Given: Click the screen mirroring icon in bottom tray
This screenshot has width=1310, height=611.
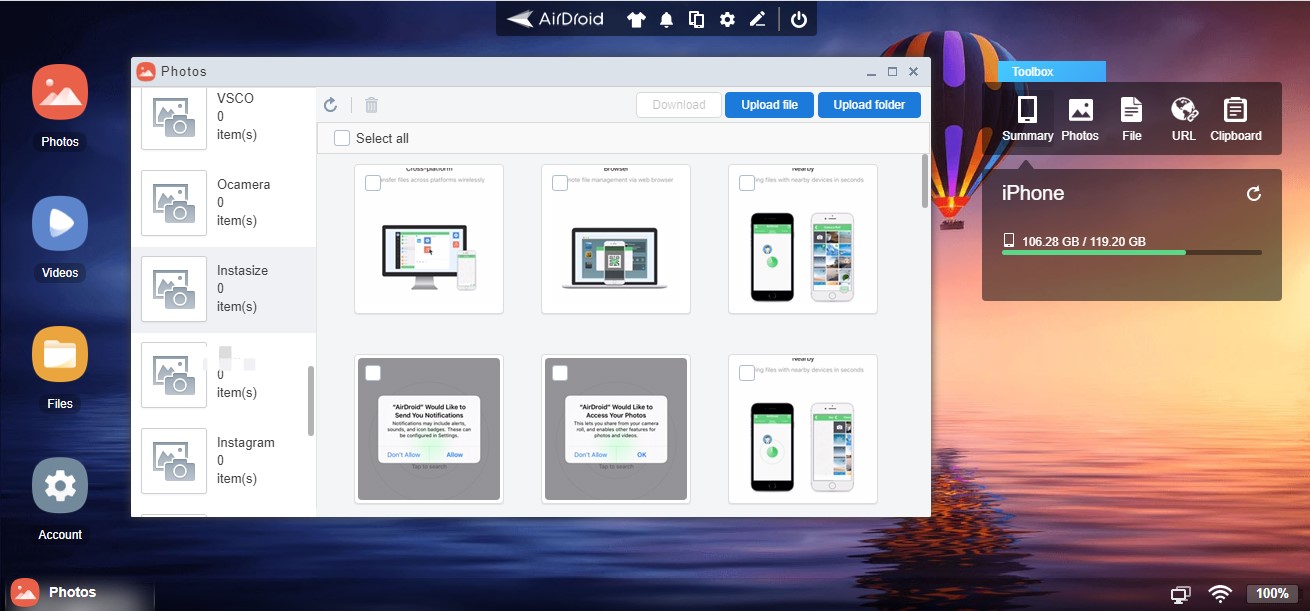Looking at the screenshot, I should click(1181, 594).
